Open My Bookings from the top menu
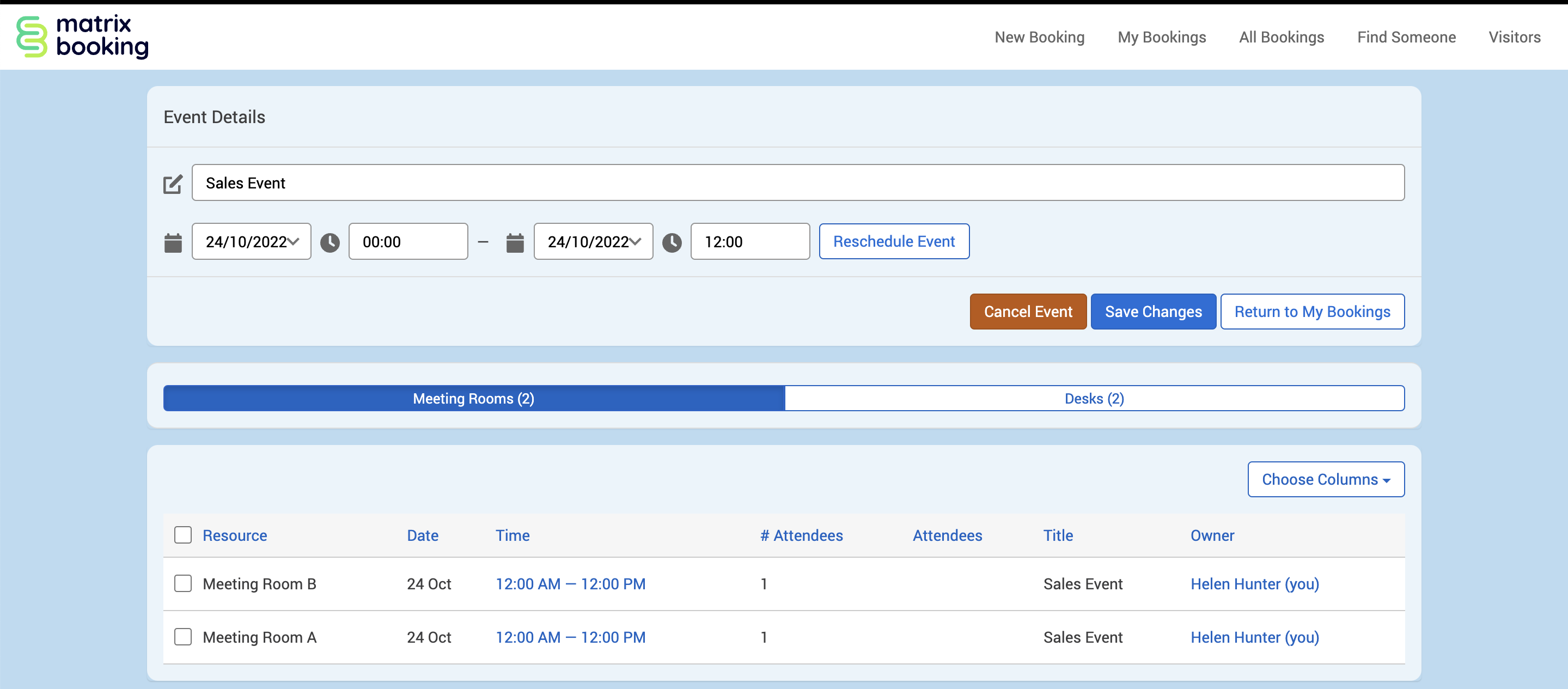The height and width of the screenshot is (689, 1568). coord(1161,37)
